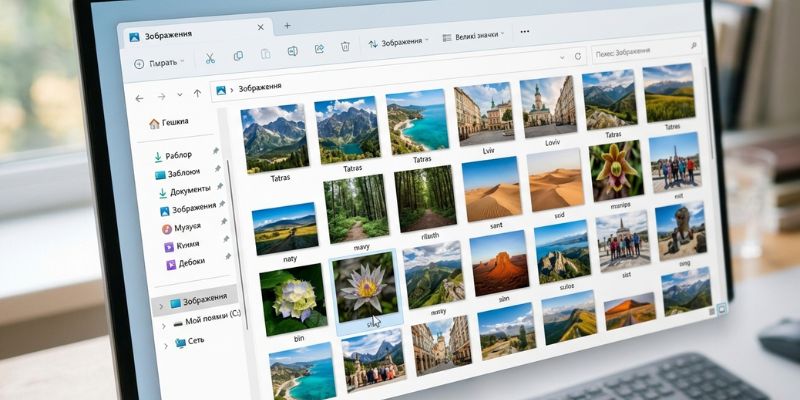Select the rllasth forest trail thumbnail
Image resolution: width=800 pixels, height=400 pixels.
[x=425, y=198]
